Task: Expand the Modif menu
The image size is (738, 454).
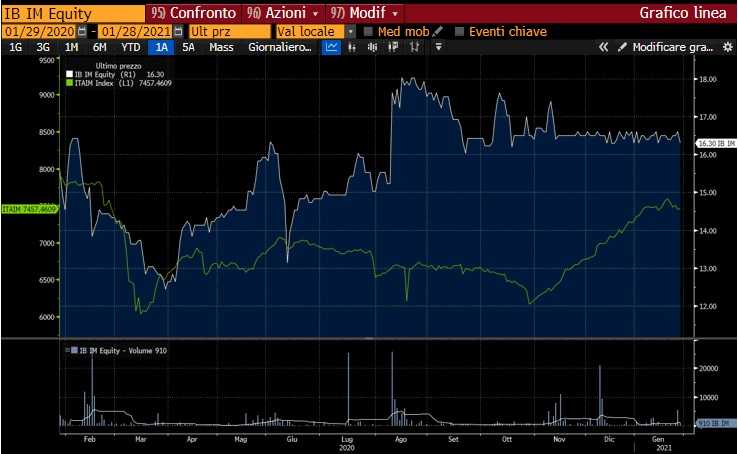Action: point(364,13)
